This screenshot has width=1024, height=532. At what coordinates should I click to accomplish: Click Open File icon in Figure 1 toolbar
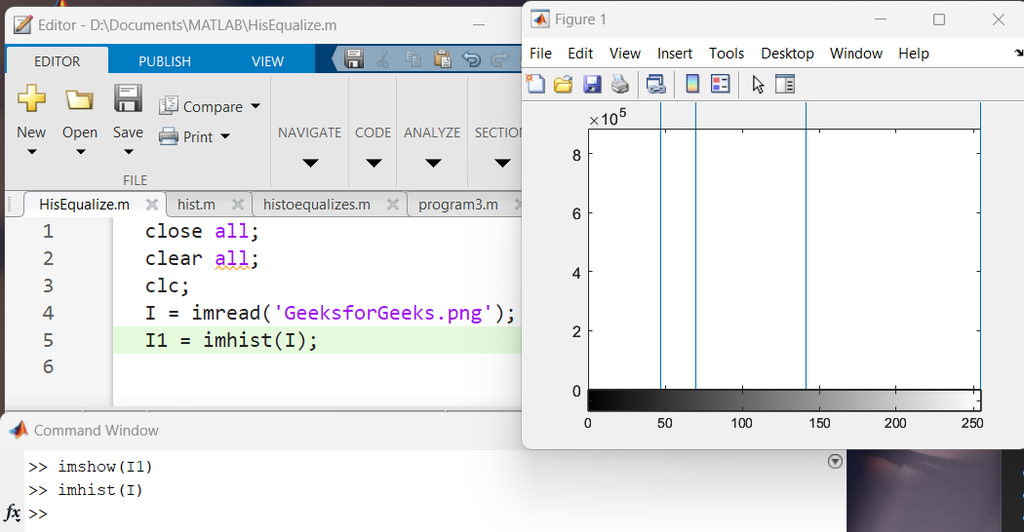(563, 84)
